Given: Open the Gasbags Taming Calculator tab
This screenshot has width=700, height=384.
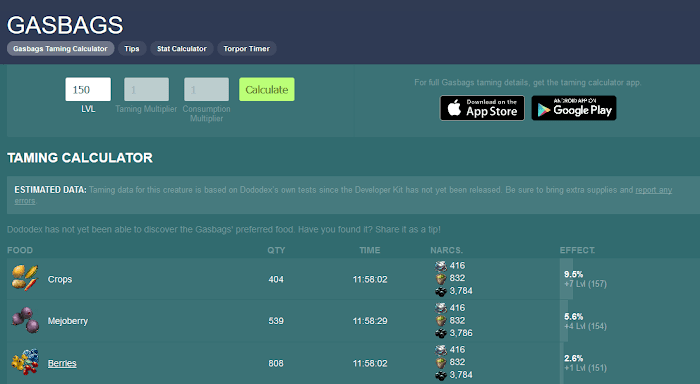Looking at the screenshot, I should (x=60, y=49).
